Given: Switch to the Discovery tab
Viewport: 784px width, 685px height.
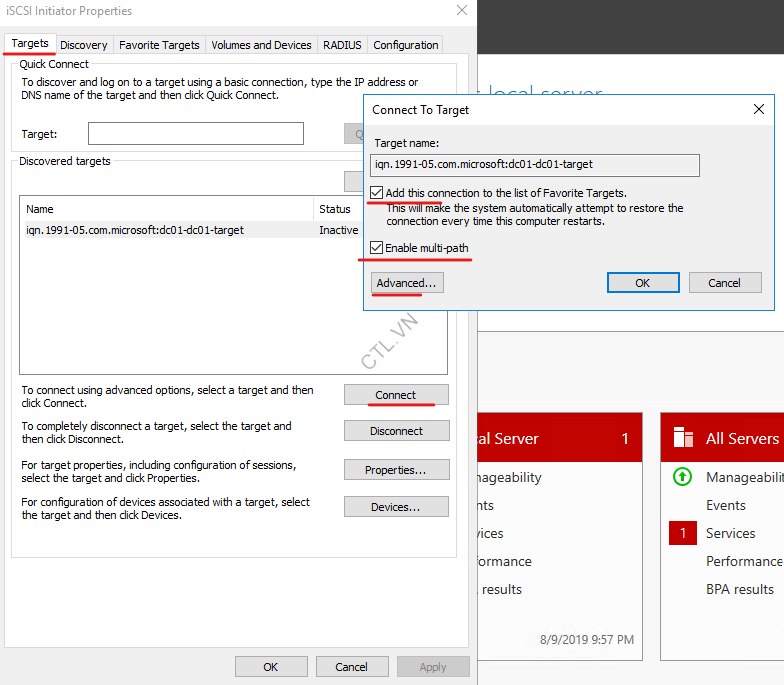Looking at the screenshot, I should click(84, 45).
